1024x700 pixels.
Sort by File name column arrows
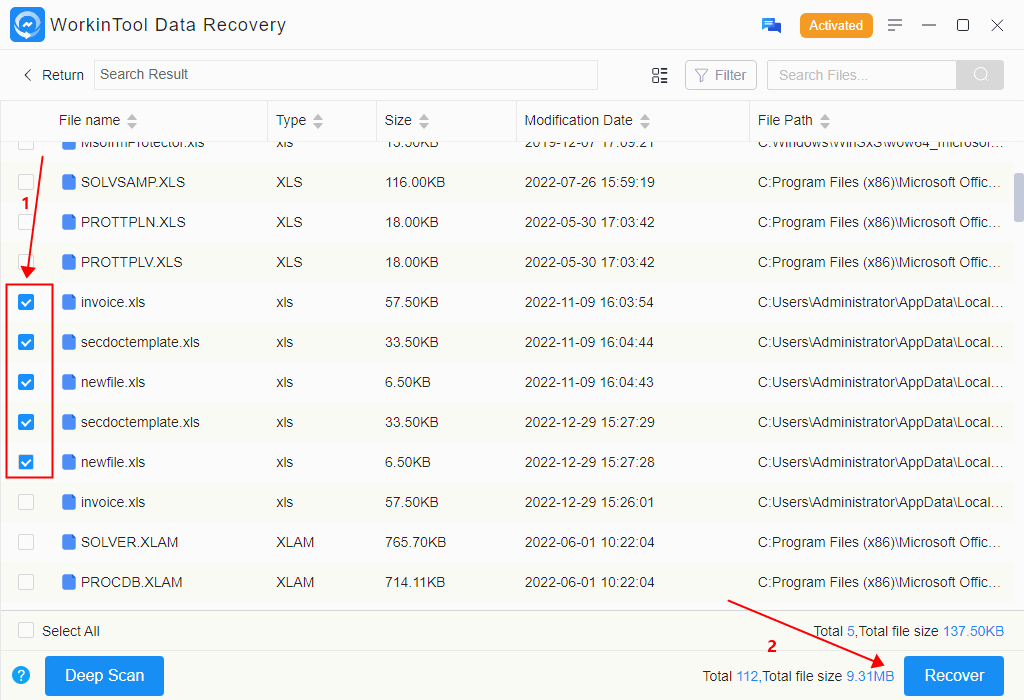pos(132,121)
